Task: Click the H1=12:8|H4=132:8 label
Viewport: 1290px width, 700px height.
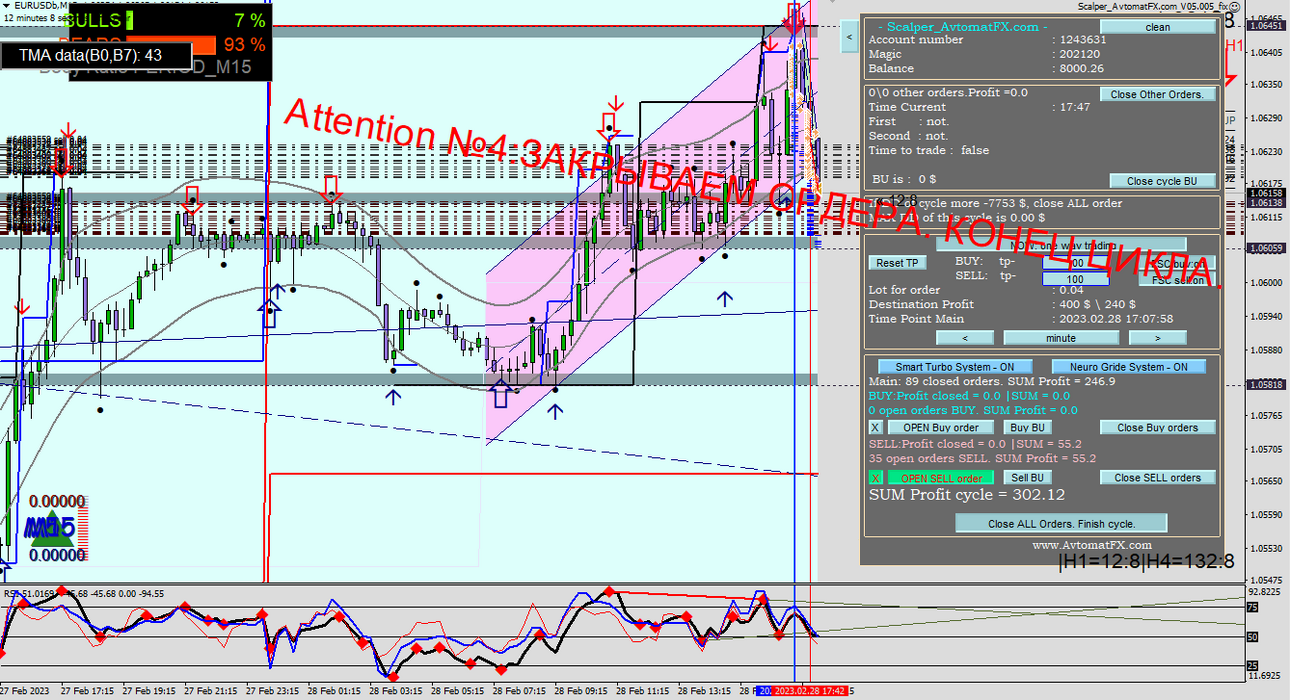Action: coord(1146,562)
